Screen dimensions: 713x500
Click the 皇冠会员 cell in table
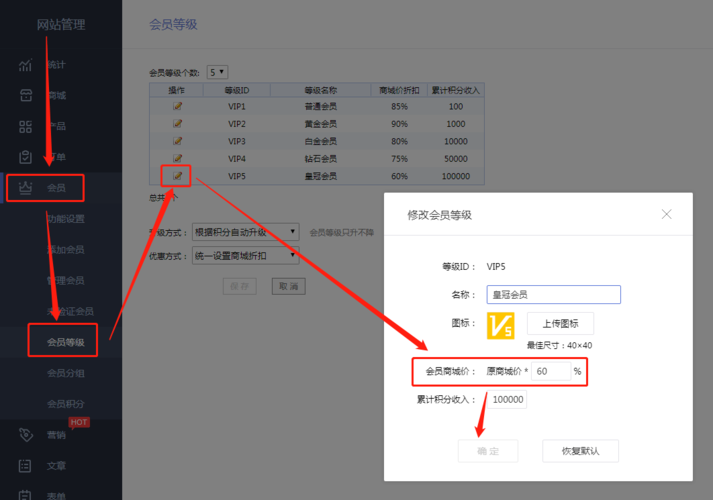tap(321, 176)
